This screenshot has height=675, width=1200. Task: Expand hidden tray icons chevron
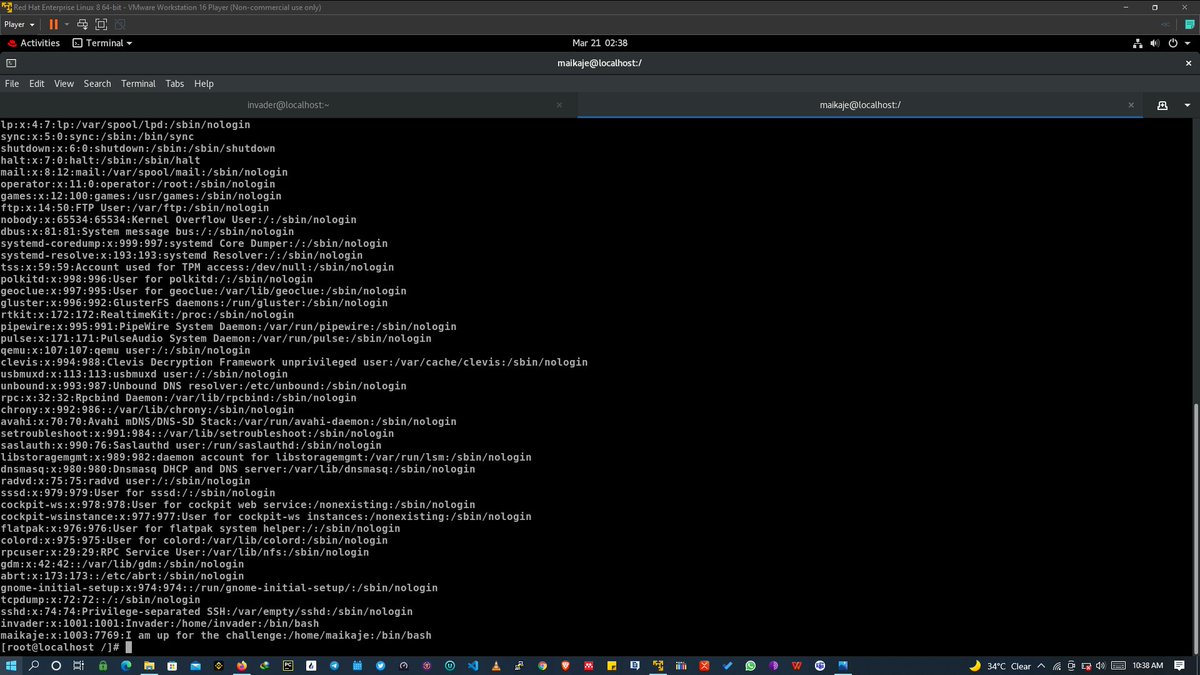[x=1041, y=665]
